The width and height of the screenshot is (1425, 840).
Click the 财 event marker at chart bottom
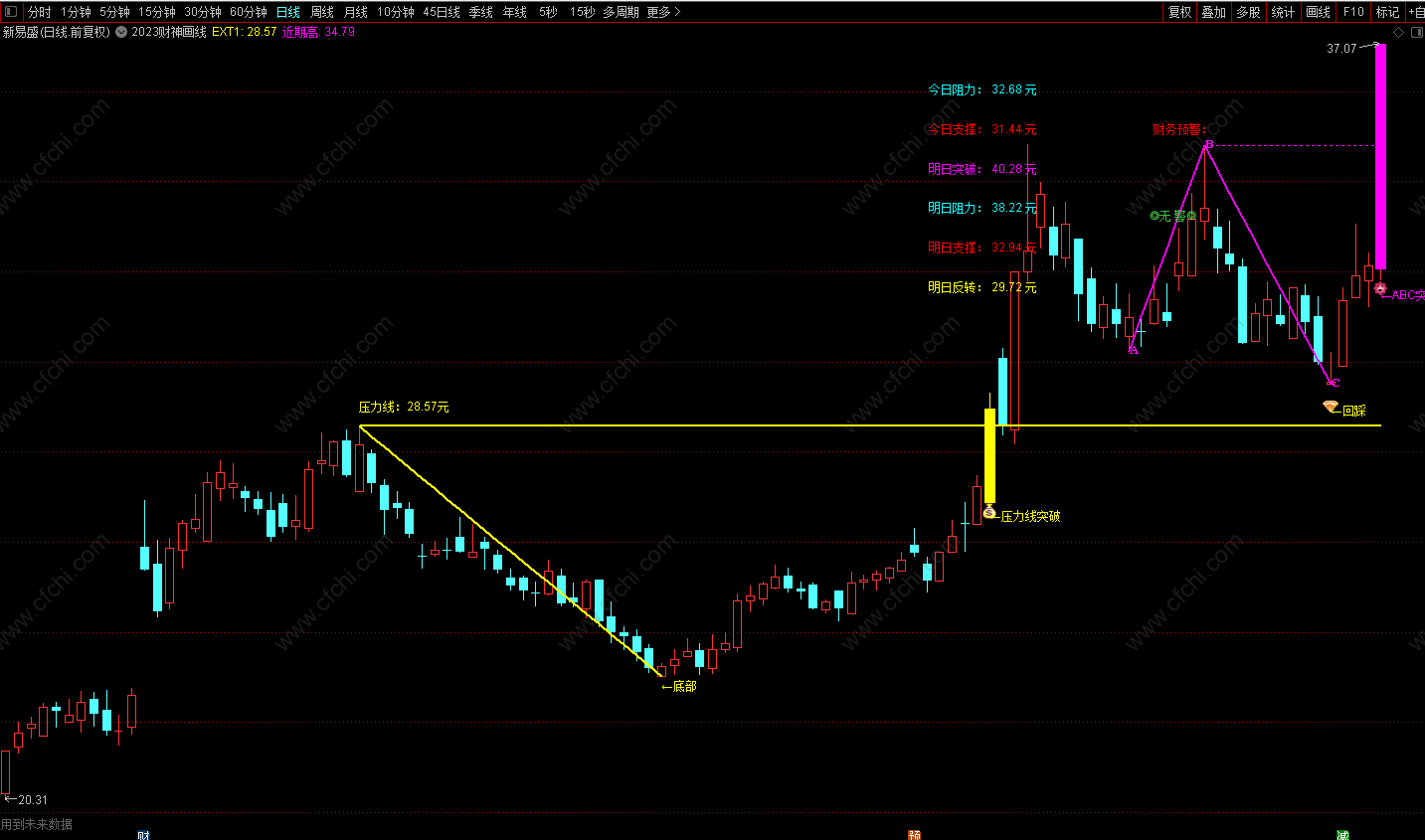[x=143, y=835]
